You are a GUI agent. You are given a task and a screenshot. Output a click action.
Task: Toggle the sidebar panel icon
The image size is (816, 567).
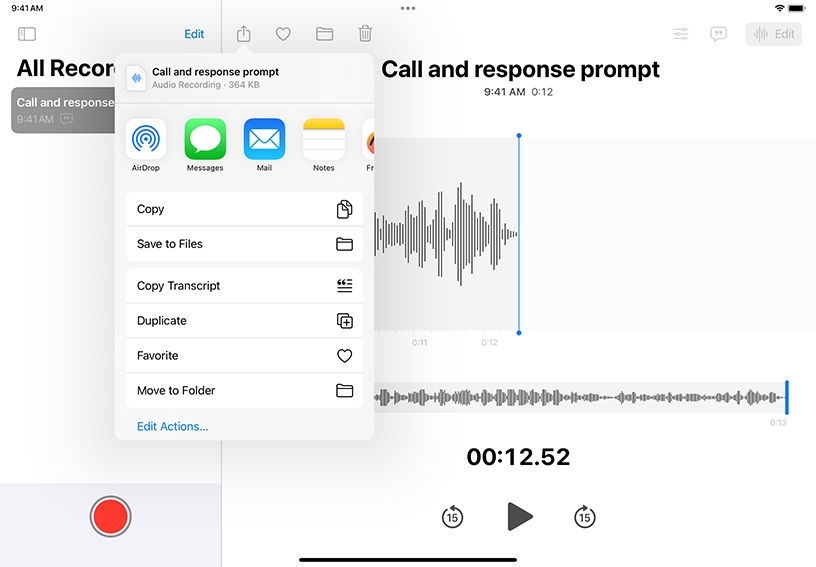pos(27,34)
